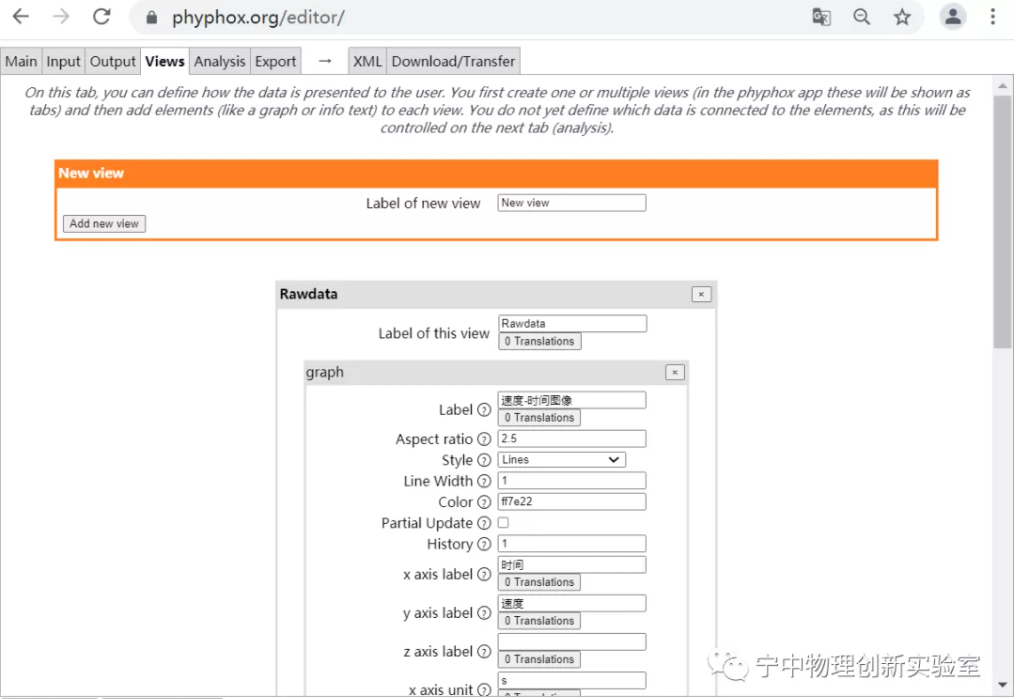Click the help icon beside Aspect ratio

486,438
